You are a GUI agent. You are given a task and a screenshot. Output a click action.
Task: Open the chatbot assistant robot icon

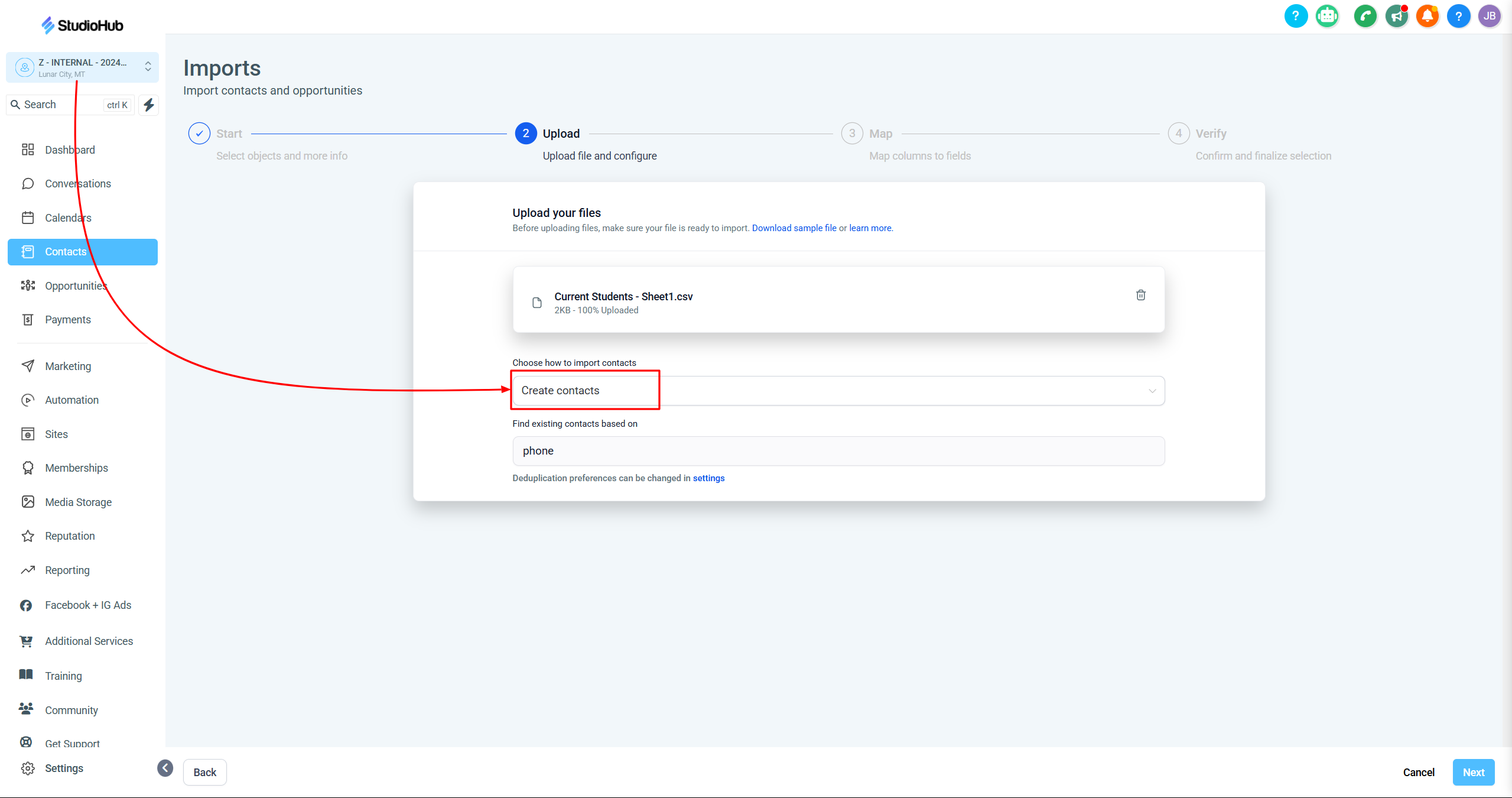pos(1327,16)
